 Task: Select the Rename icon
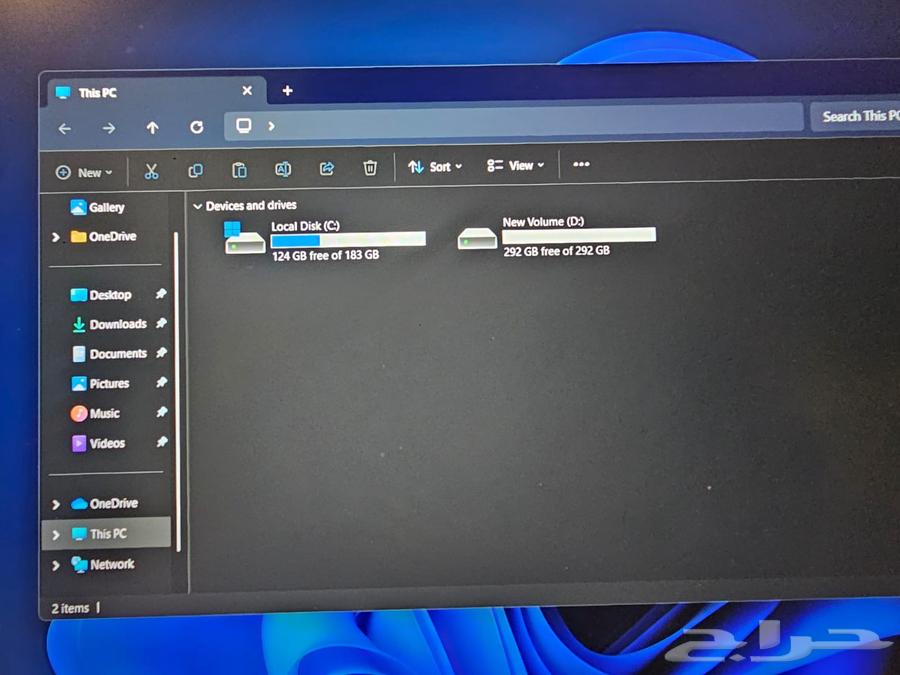[283, 170]
